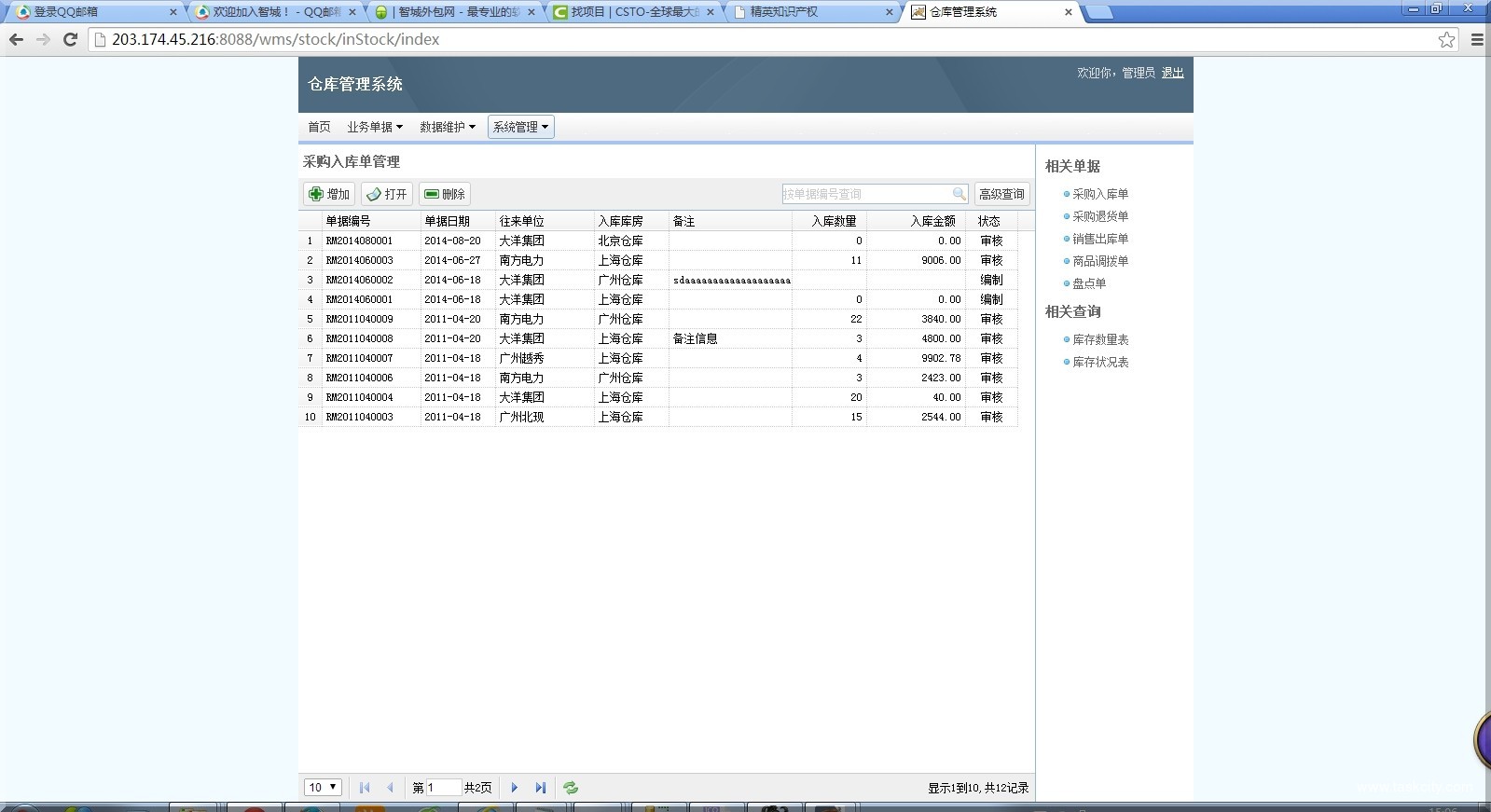Click the 退出 logout link
Viewport: 1491px width, 812px height.
[x=1172, y=73]
